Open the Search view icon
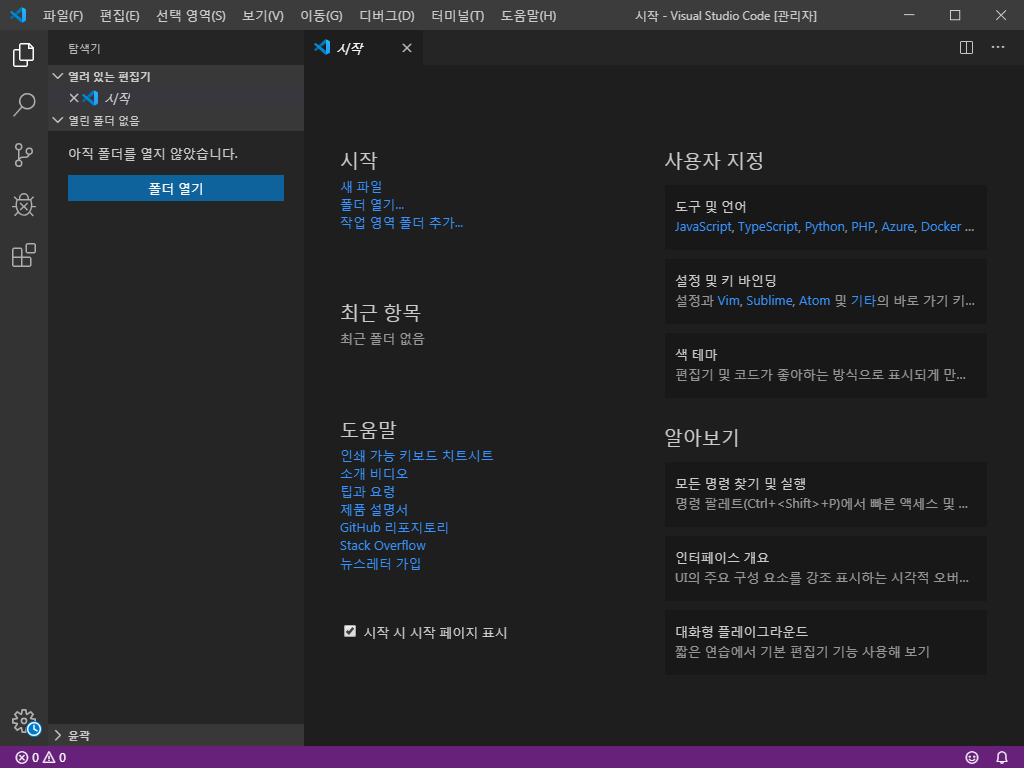This screenshot has height=768, width=1024. 24,104
